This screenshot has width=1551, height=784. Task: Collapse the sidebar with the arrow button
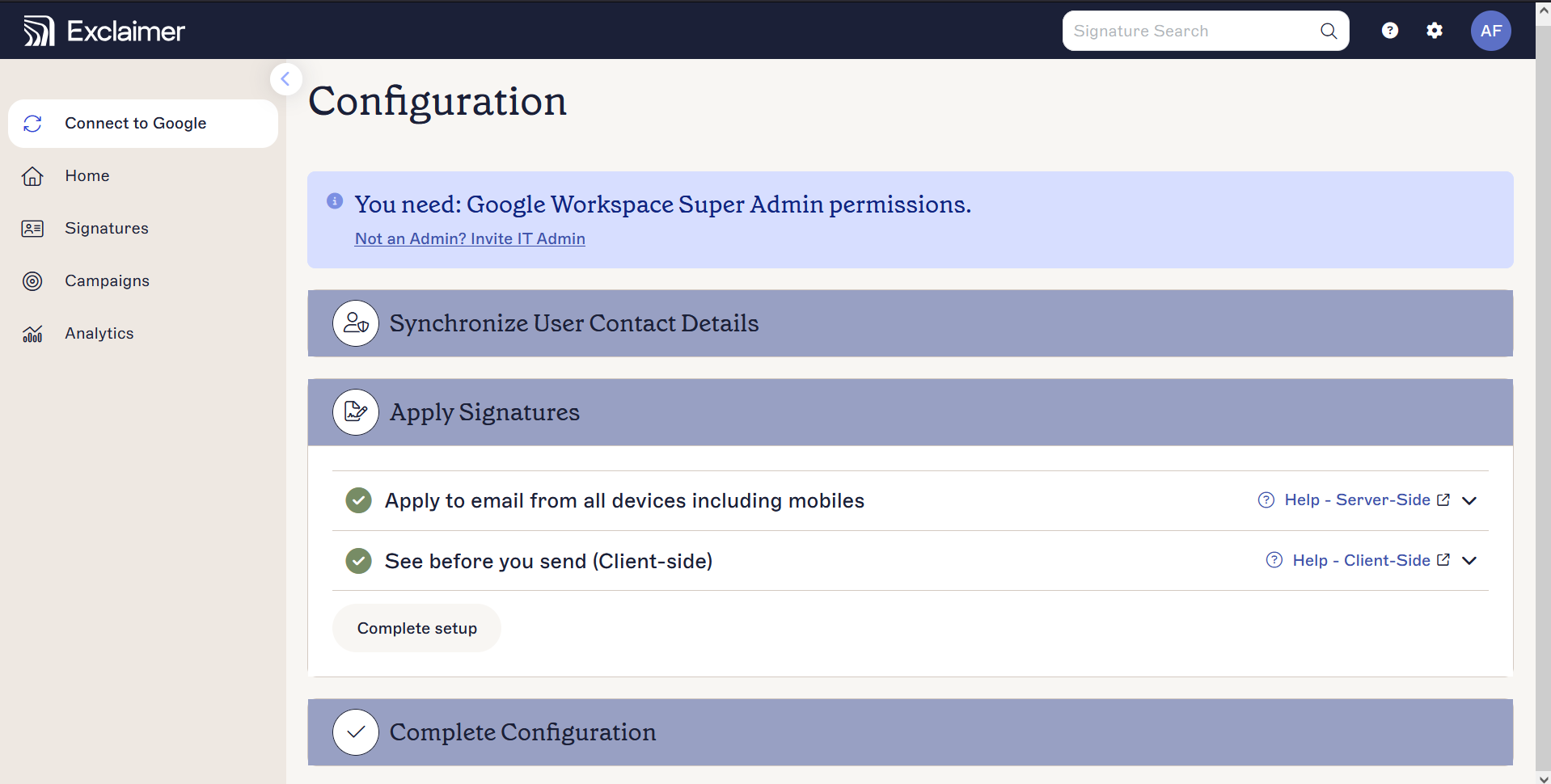285,79
